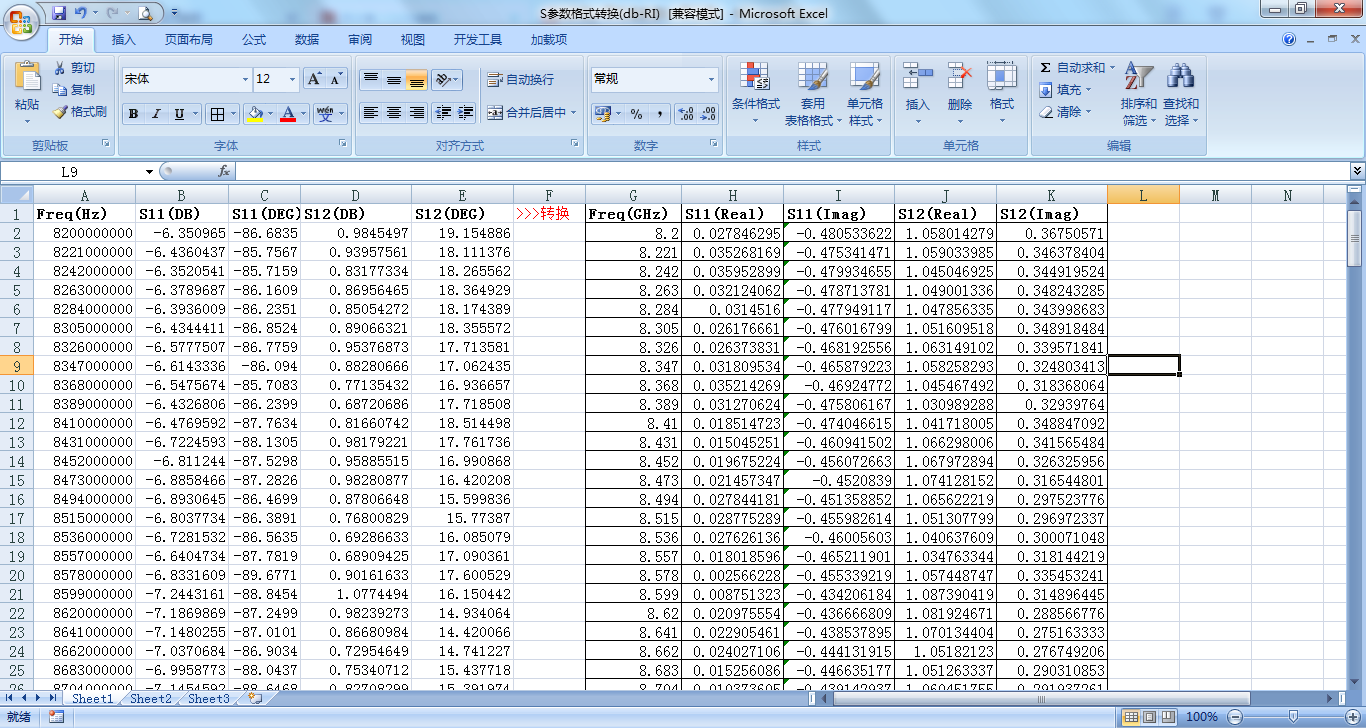Decrease font size with the small A icon

click(336, 79)
